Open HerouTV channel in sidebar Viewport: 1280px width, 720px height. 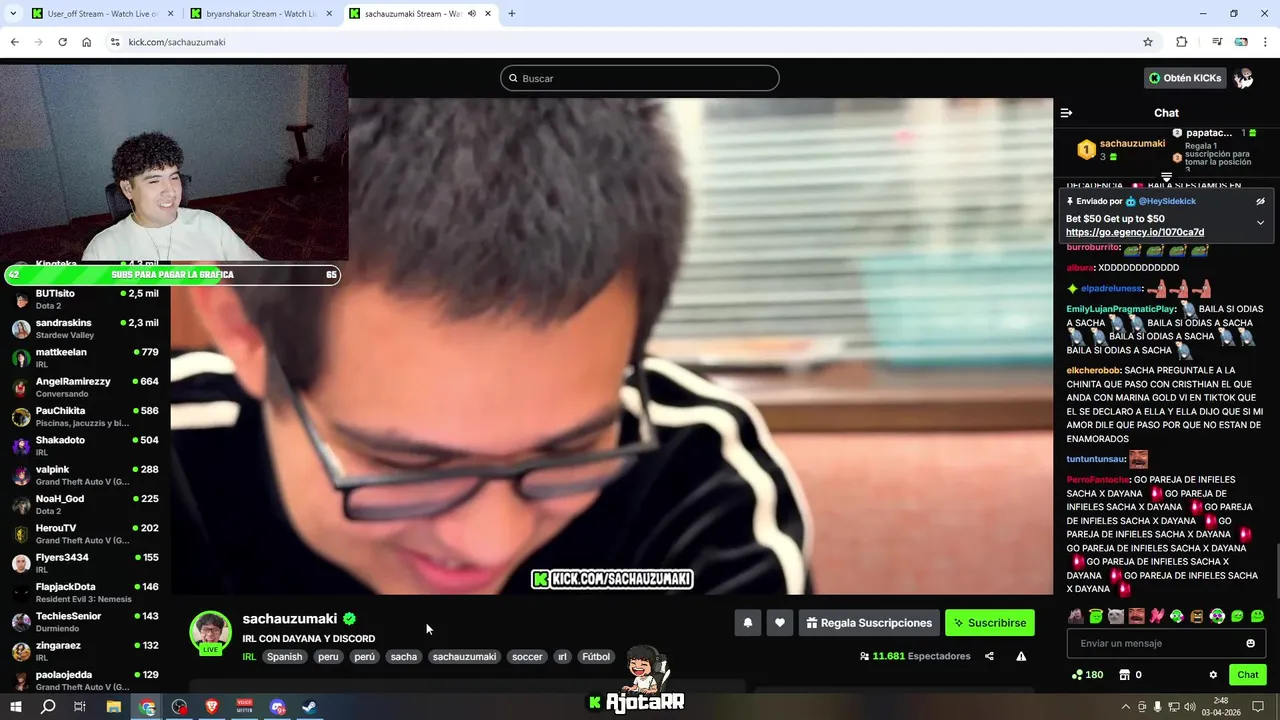(x=85, y=534)
